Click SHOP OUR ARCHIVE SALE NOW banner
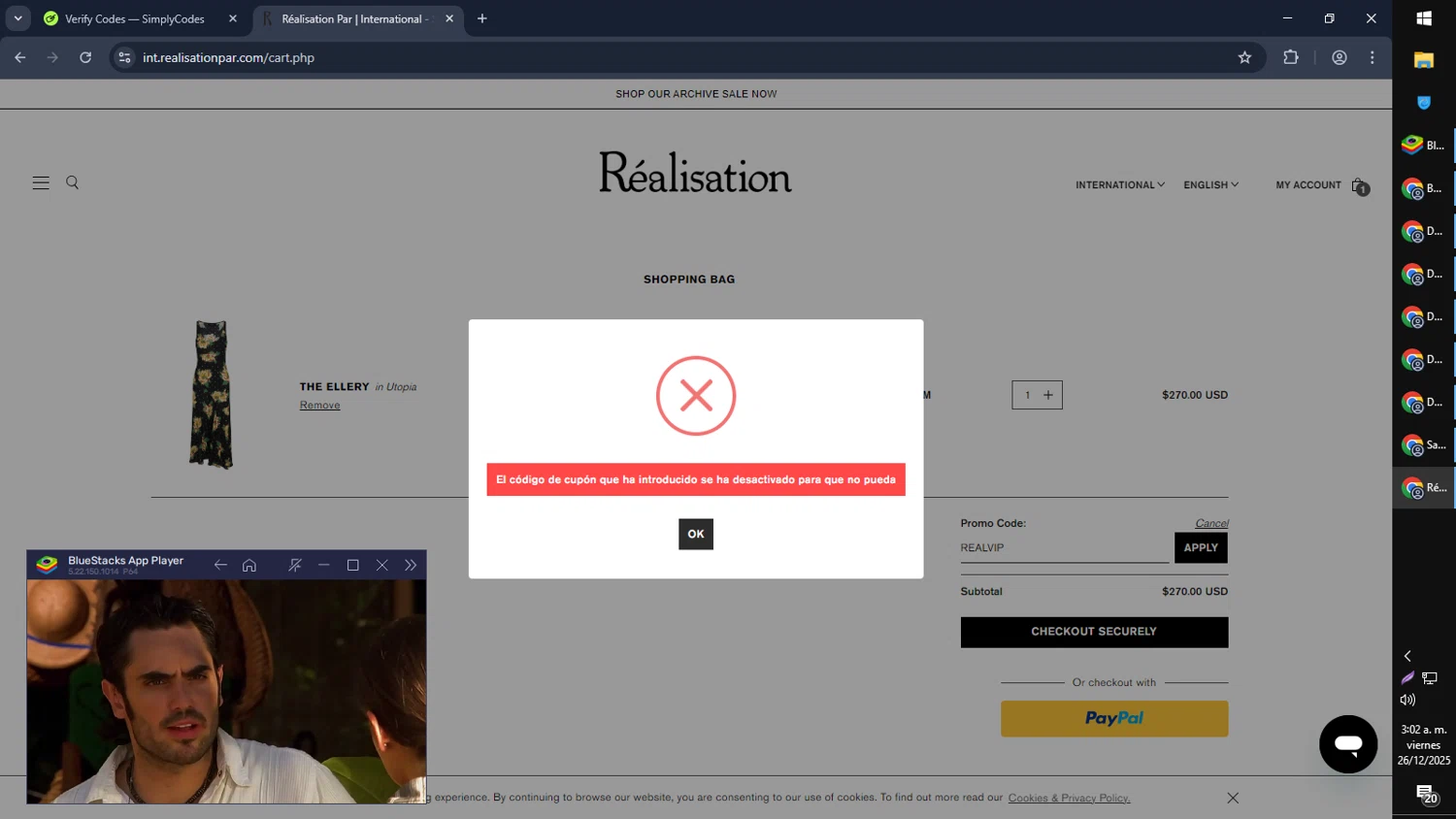This screenshot has width=1456, height=819. coord(696,94)
